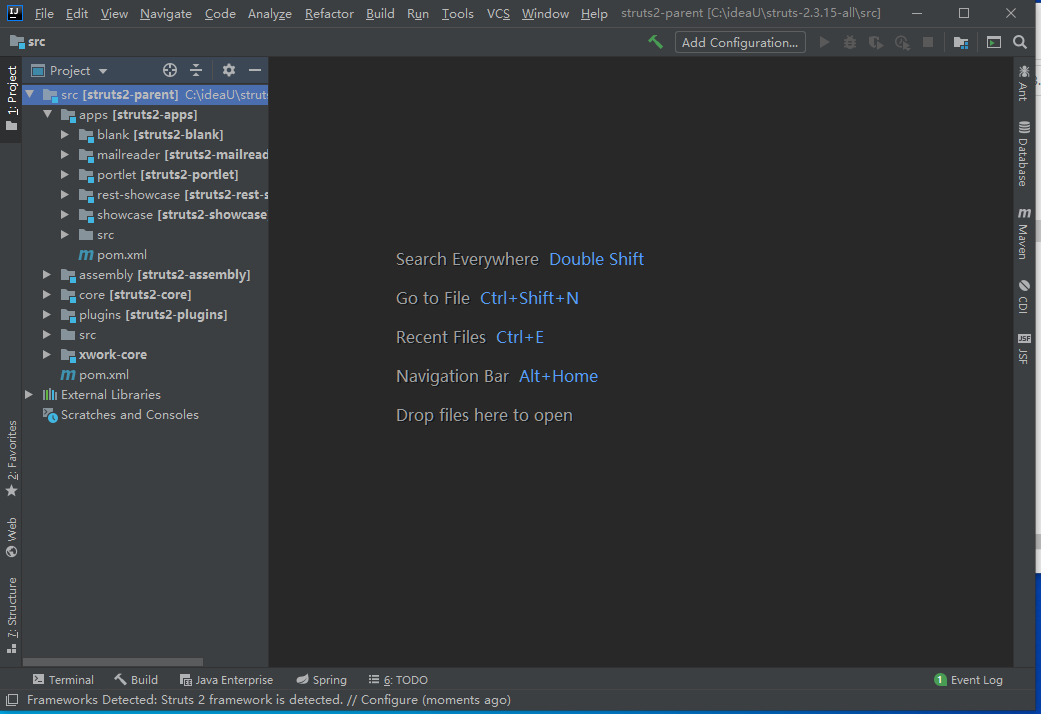This screenshot has width=1041, height=714.
Task: Click the Locate/Select Opened File crosshair icon
Action: pyautogui.click(x=170, y=70)
